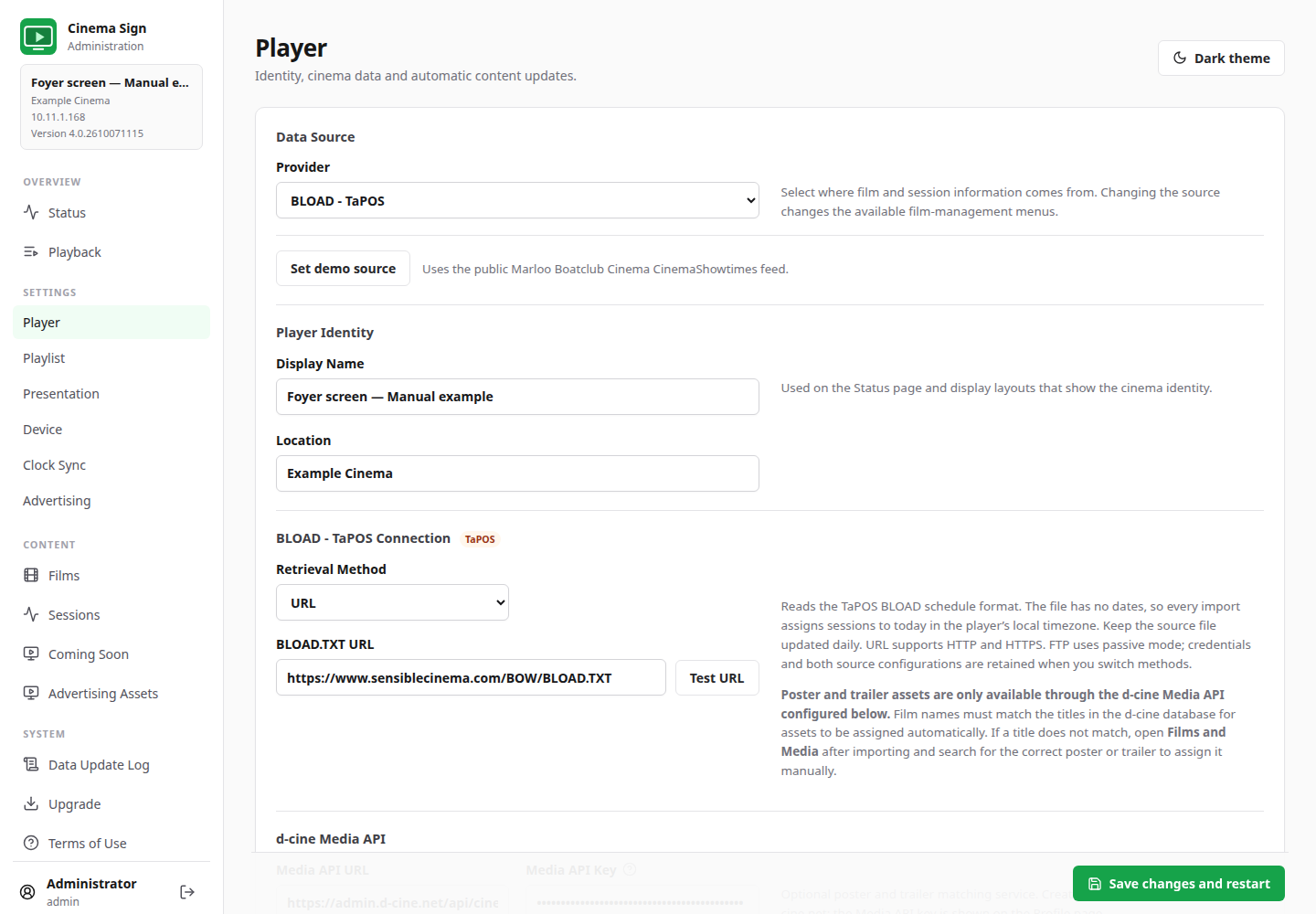
Task: Click the Sessions activity icon
Action: click(x=31, y=614)
